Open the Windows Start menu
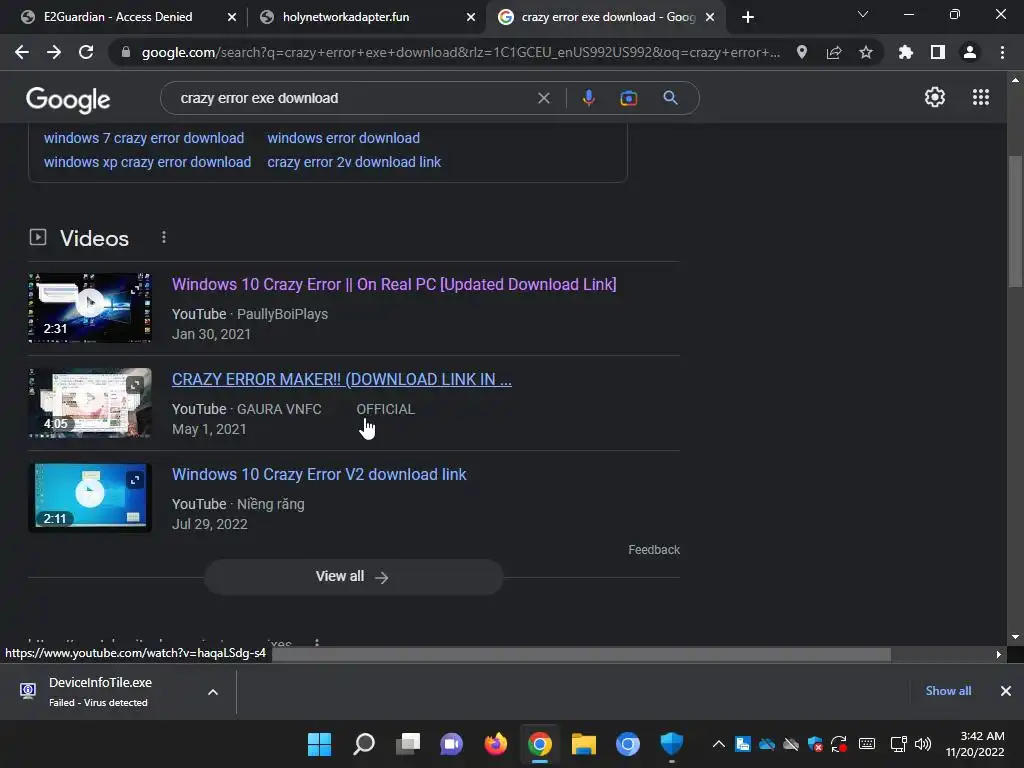This screenshot has width=1024, height=768. pos(319,744)
